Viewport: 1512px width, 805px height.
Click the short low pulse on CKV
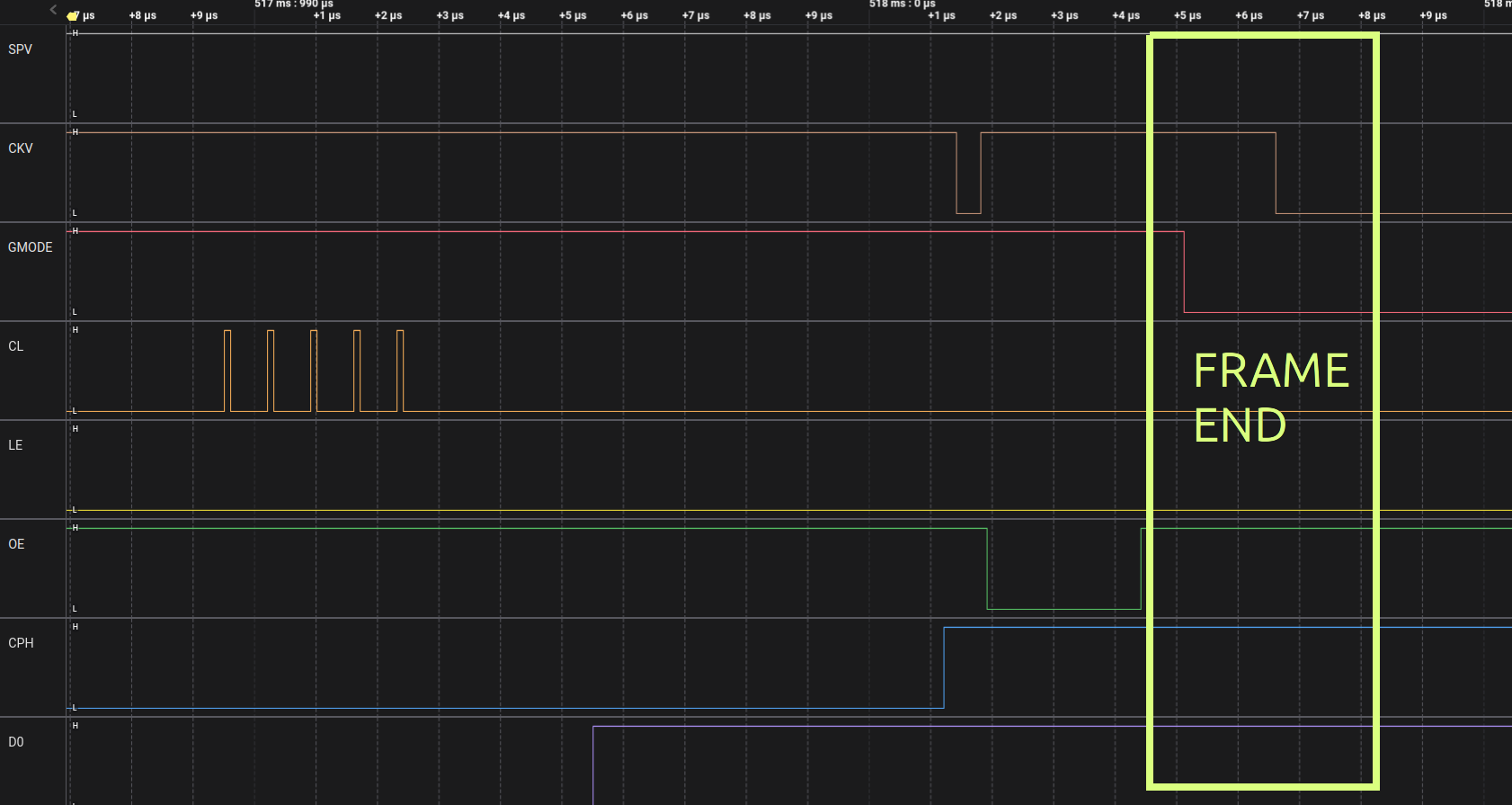968,173
